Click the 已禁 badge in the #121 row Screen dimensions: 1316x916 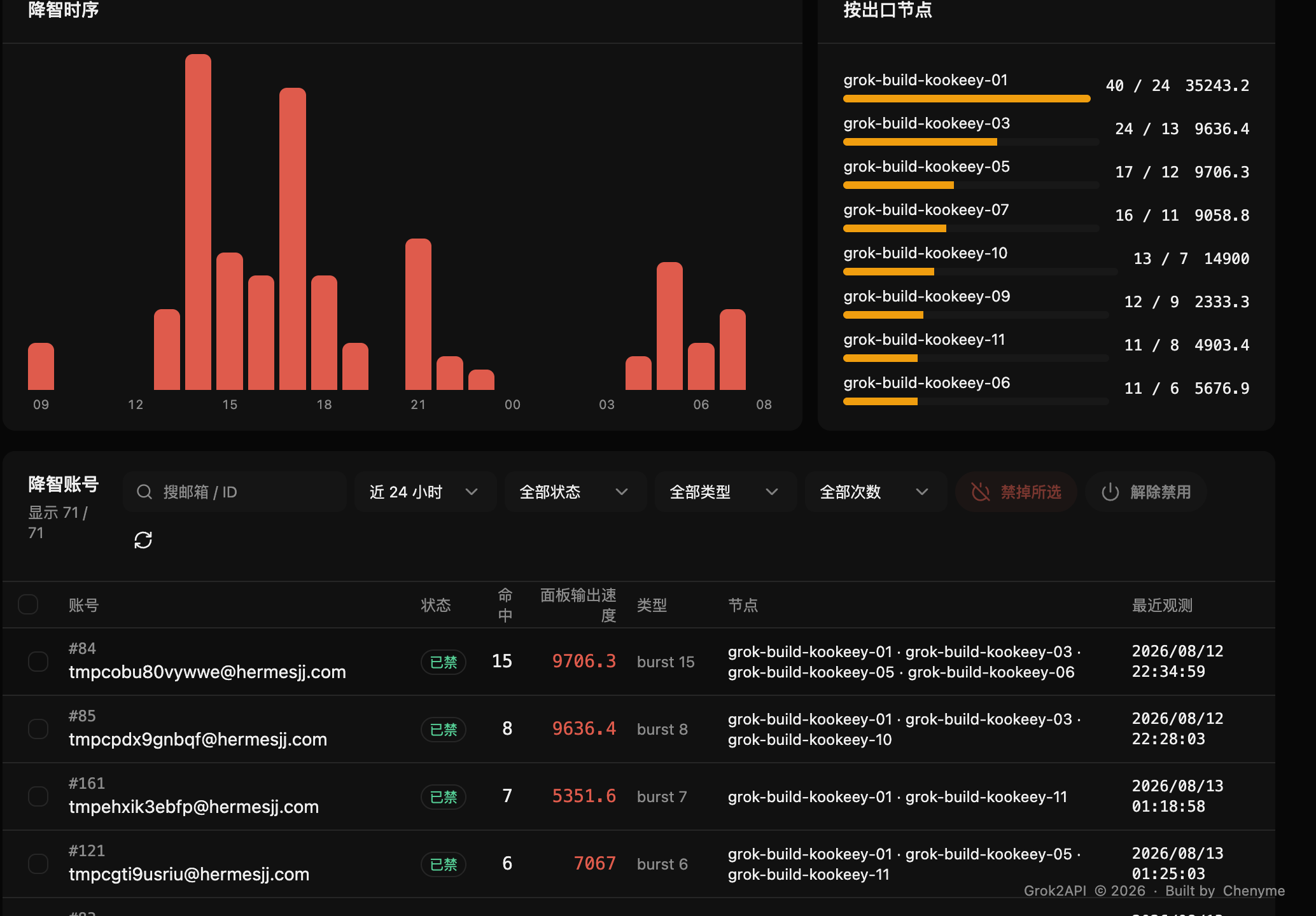click(x=444, y=864)
